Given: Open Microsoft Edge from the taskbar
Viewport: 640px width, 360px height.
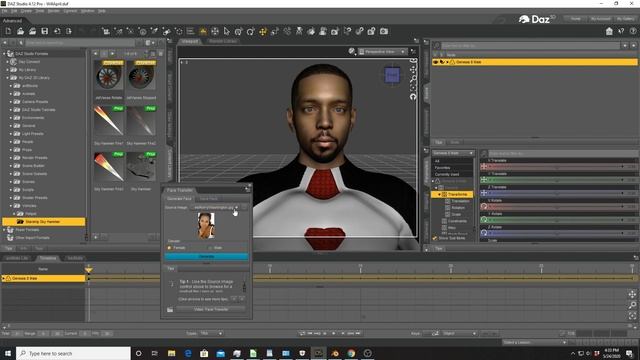Looking at the screenshot, I should point(188,353).
